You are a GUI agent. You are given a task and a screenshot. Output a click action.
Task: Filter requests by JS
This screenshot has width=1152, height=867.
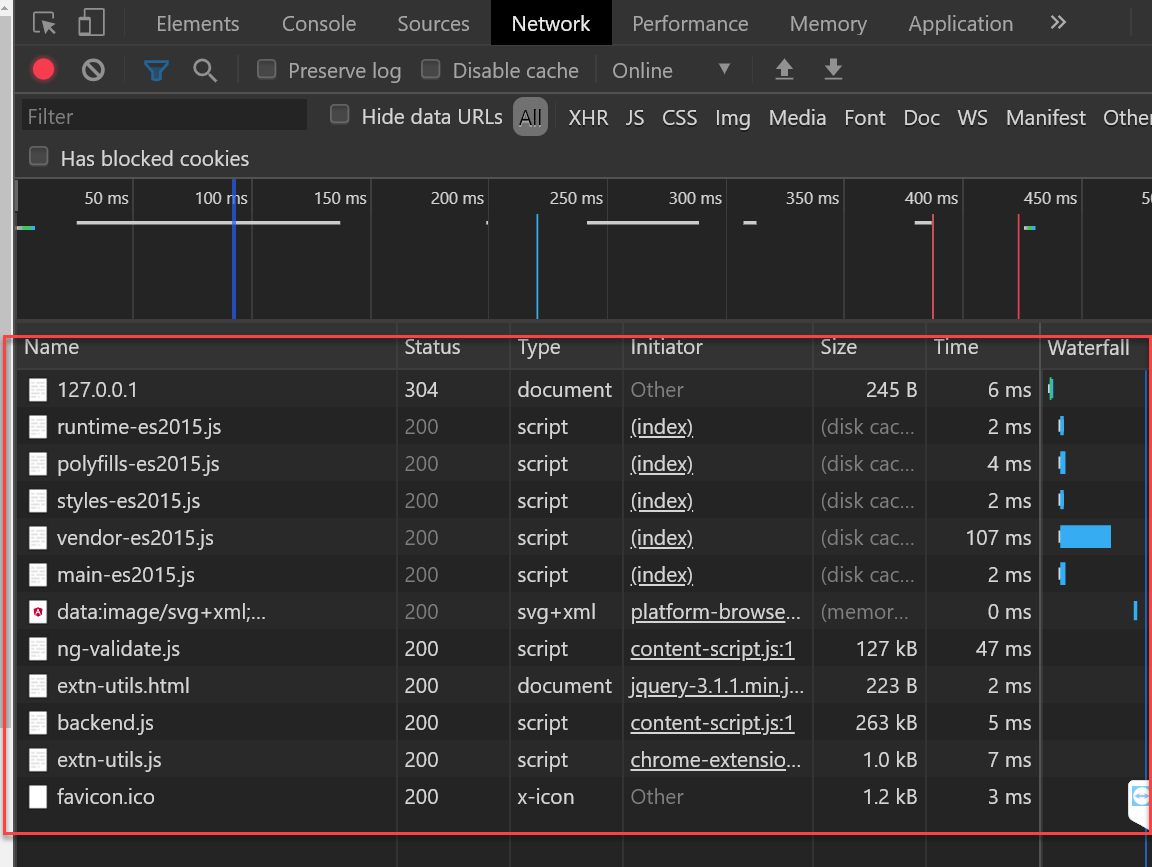(x=635, y=118)
